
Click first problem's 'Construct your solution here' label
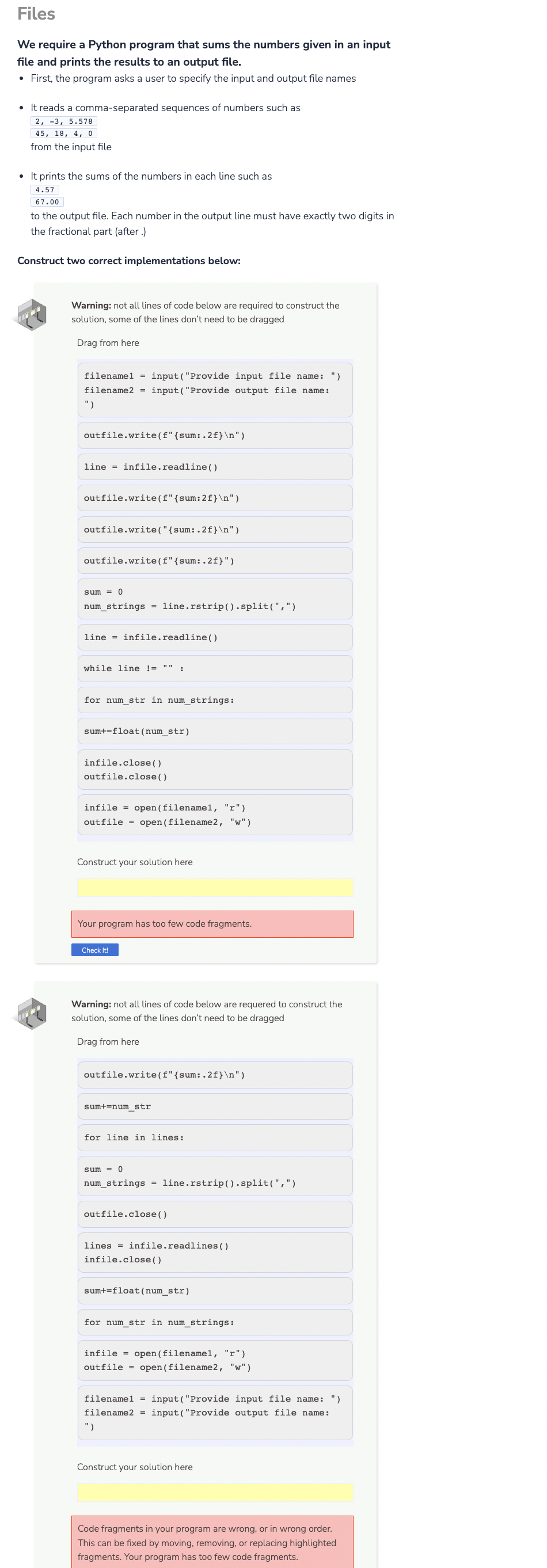click(135, 862)
